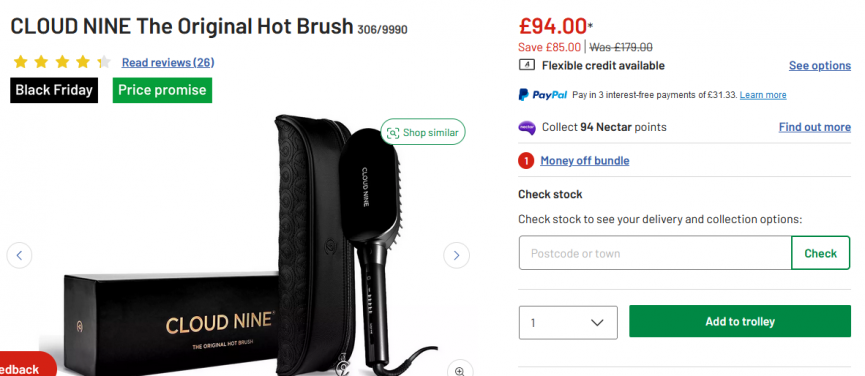Click the green Price promise badge
The width and height of the screenshot is (865, 376).
tap(162, 90)
